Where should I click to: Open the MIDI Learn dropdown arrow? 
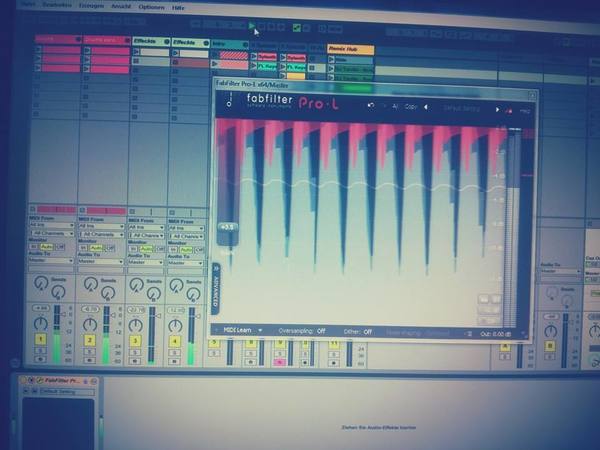pos(260,330)
